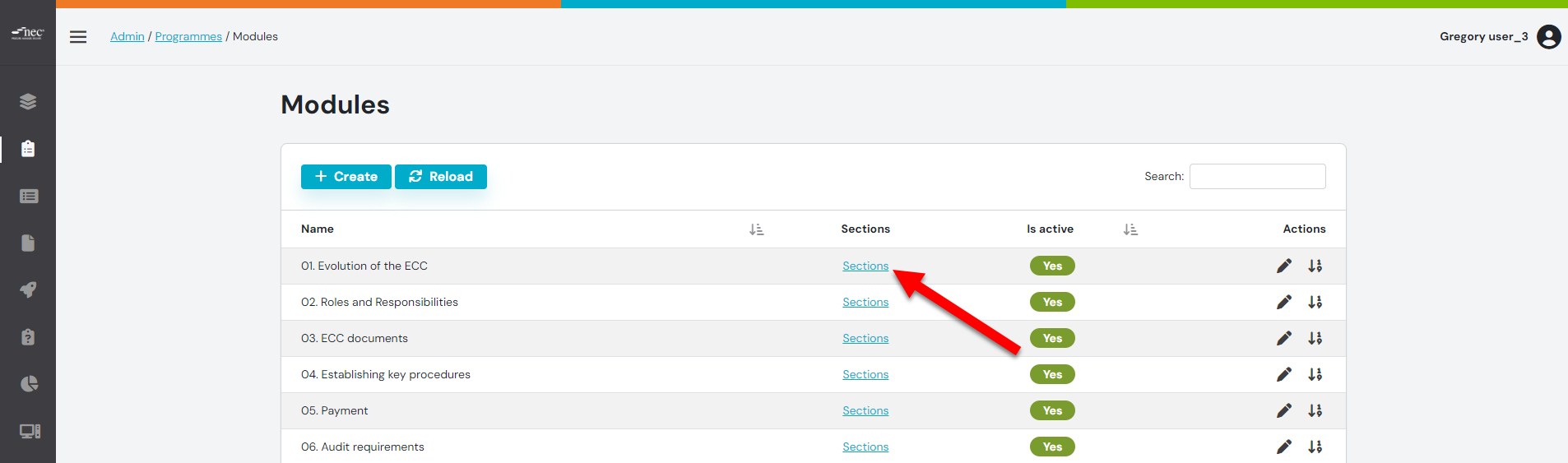Screen dimensions: 1568x463
Task: Select the '01. Evolution of the ECC' name
Action: [x=364, y=266]
